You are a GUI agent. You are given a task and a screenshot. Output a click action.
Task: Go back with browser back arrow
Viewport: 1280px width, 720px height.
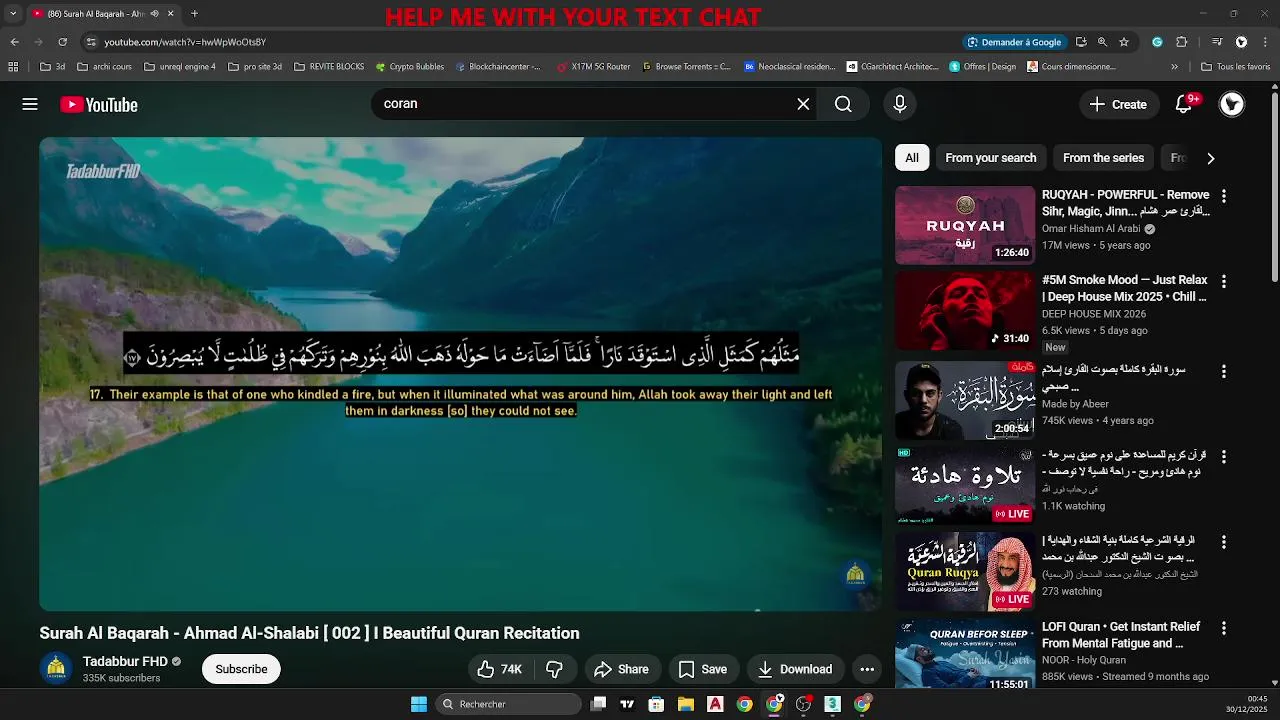(14, 42)
